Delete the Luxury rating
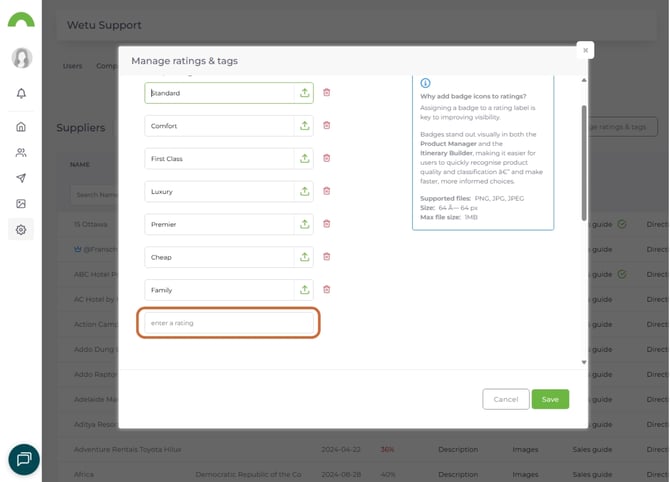The image size is (670, 482). tap(326, 191)
